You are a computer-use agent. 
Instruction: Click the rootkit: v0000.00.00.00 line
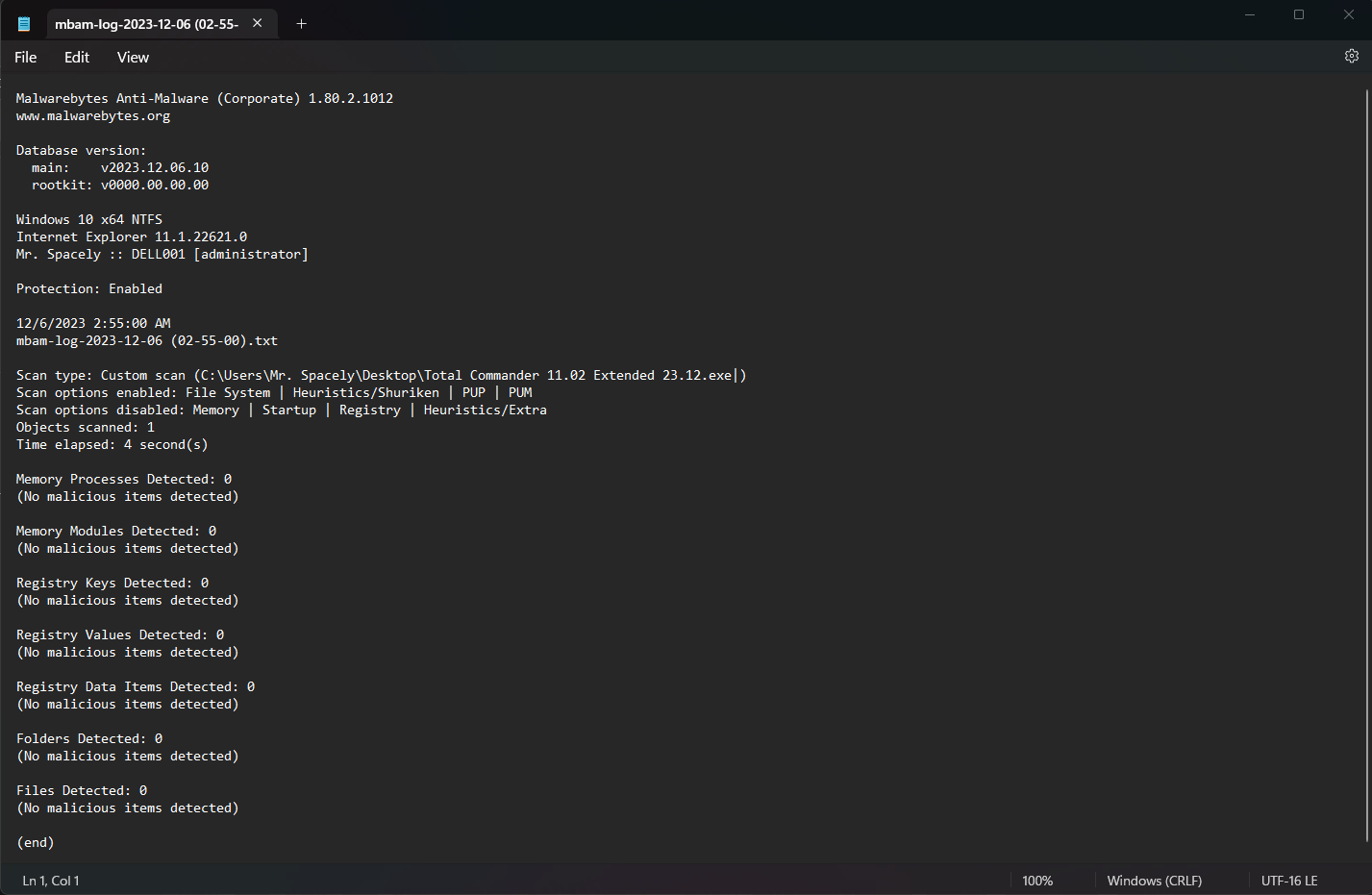point(120,185)
